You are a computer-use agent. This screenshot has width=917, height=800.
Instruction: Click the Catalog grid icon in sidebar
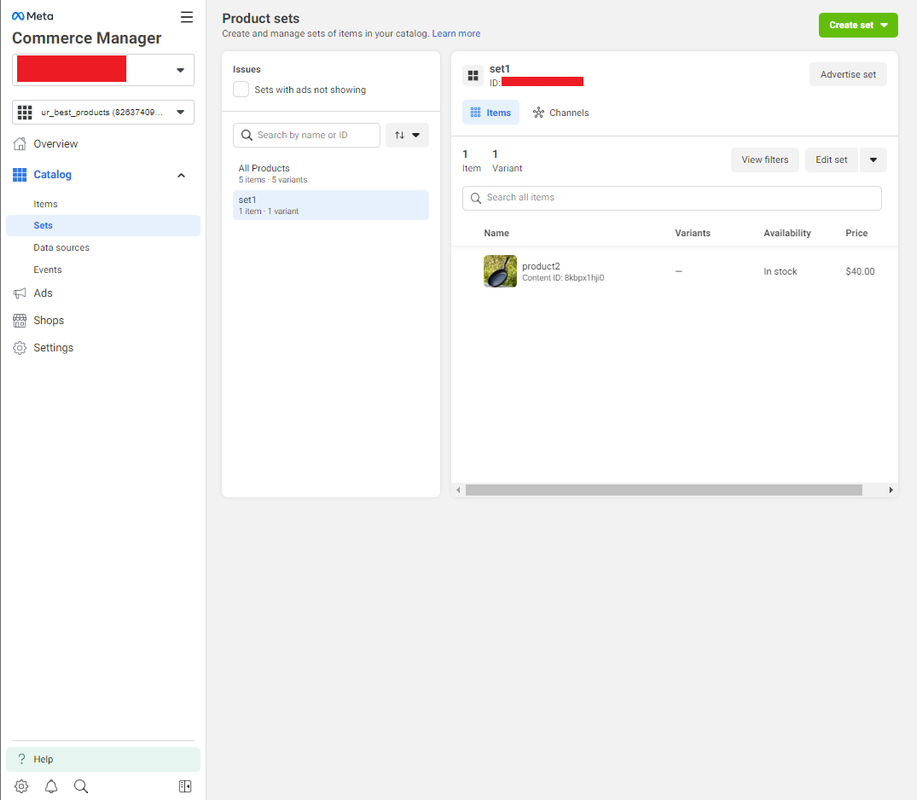click(20, 174)
